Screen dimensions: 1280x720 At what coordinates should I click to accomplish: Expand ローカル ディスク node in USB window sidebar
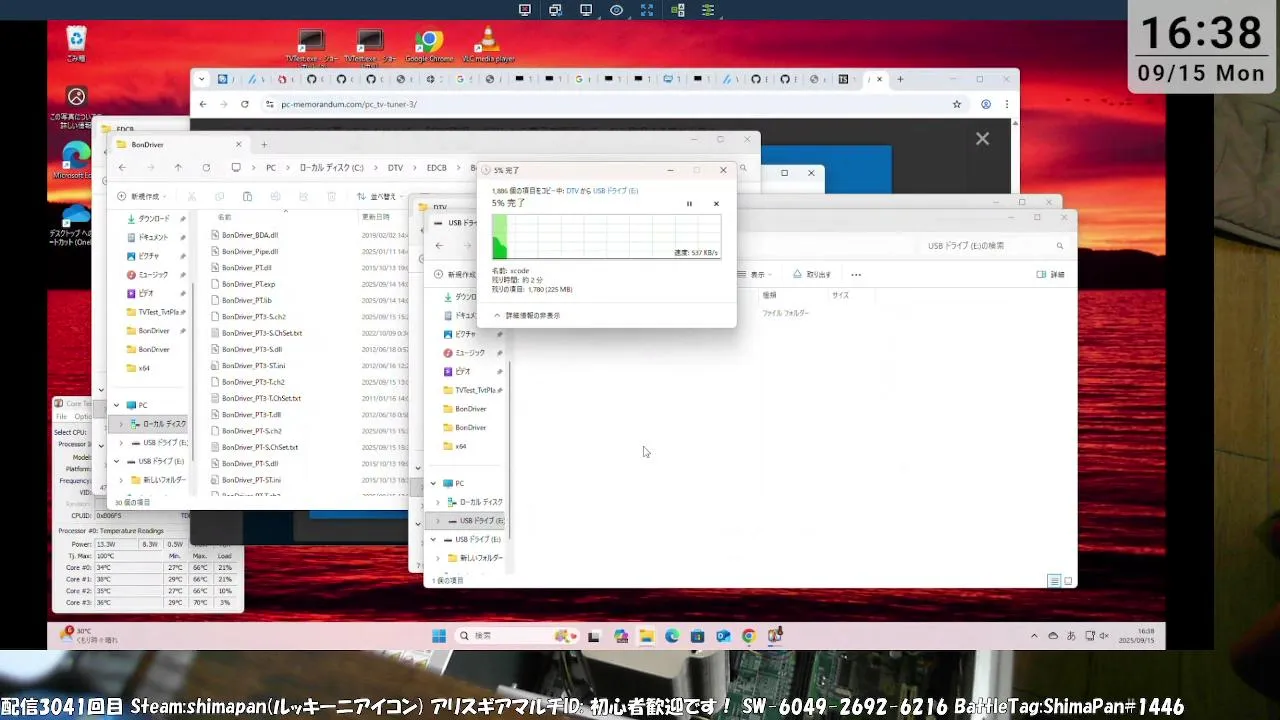click(x=437, y=502)
